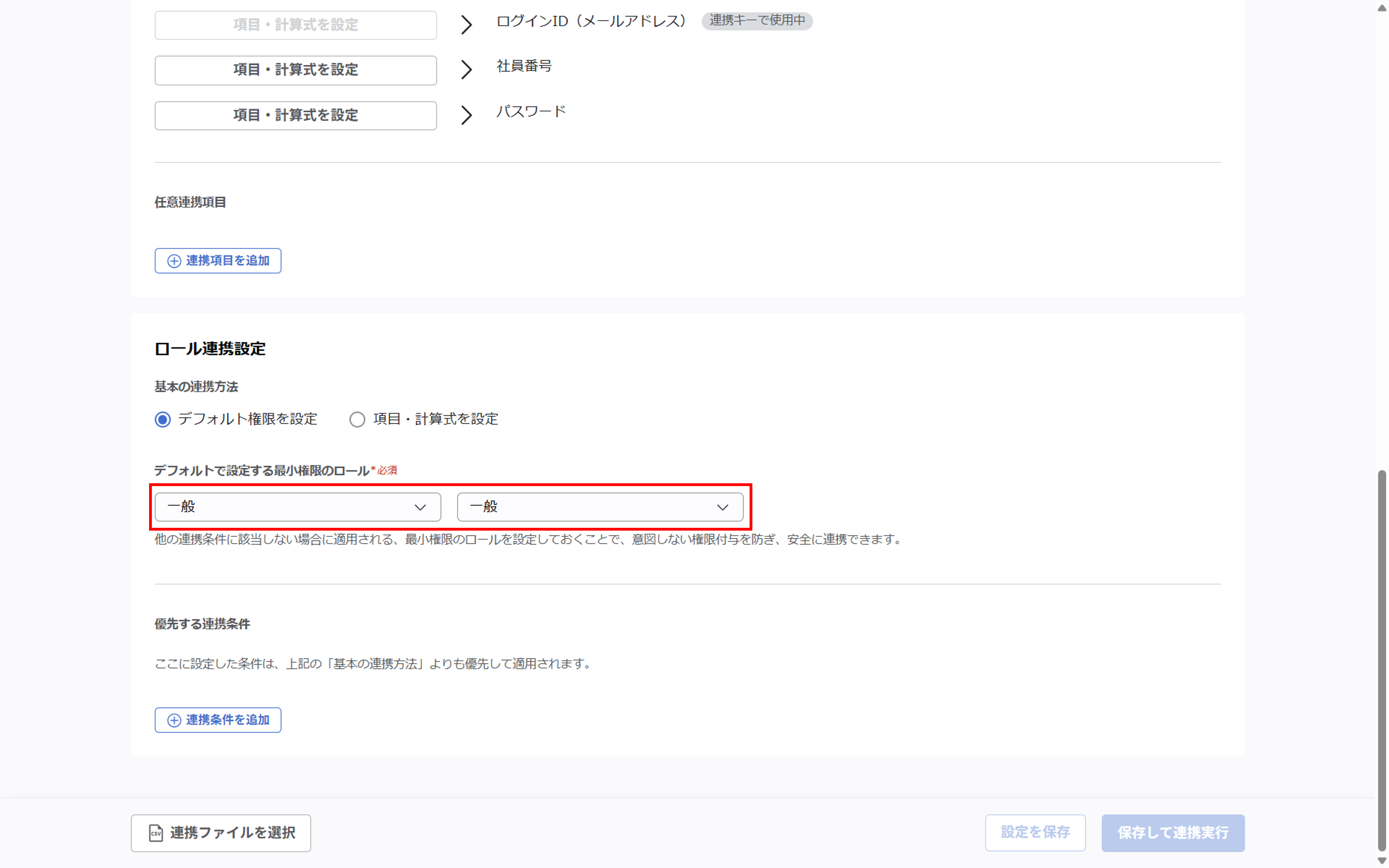Click the 連携条件を追加 button
Screen dimensions: 1389x868
click(217, 720)
